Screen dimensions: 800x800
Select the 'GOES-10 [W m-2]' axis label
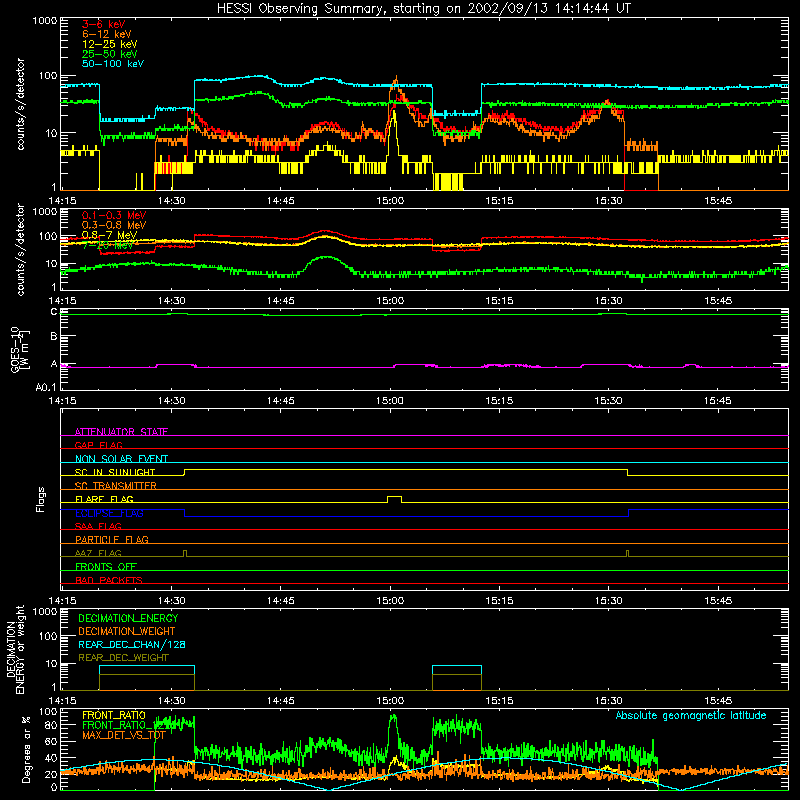click(x=20, y=350)
